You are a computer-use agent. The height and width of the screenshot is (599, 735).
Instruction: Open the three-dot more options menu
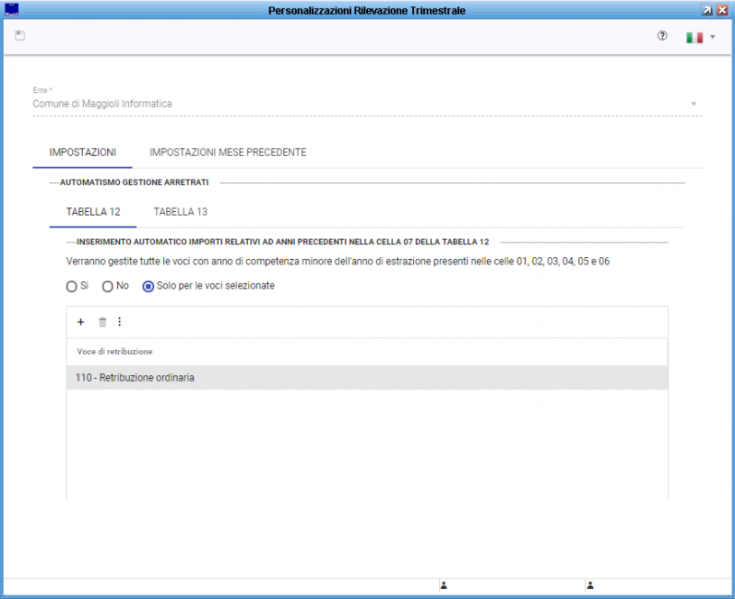(120, 322)
